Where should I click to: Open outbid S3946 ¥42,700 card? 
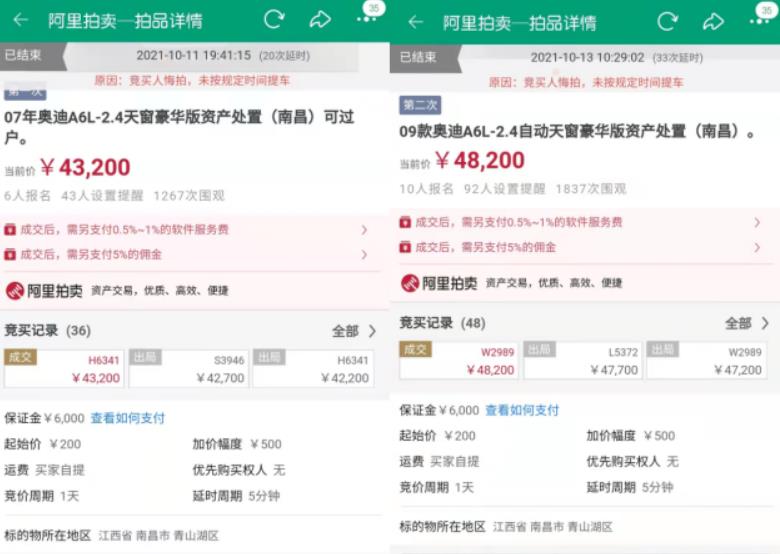189,368
